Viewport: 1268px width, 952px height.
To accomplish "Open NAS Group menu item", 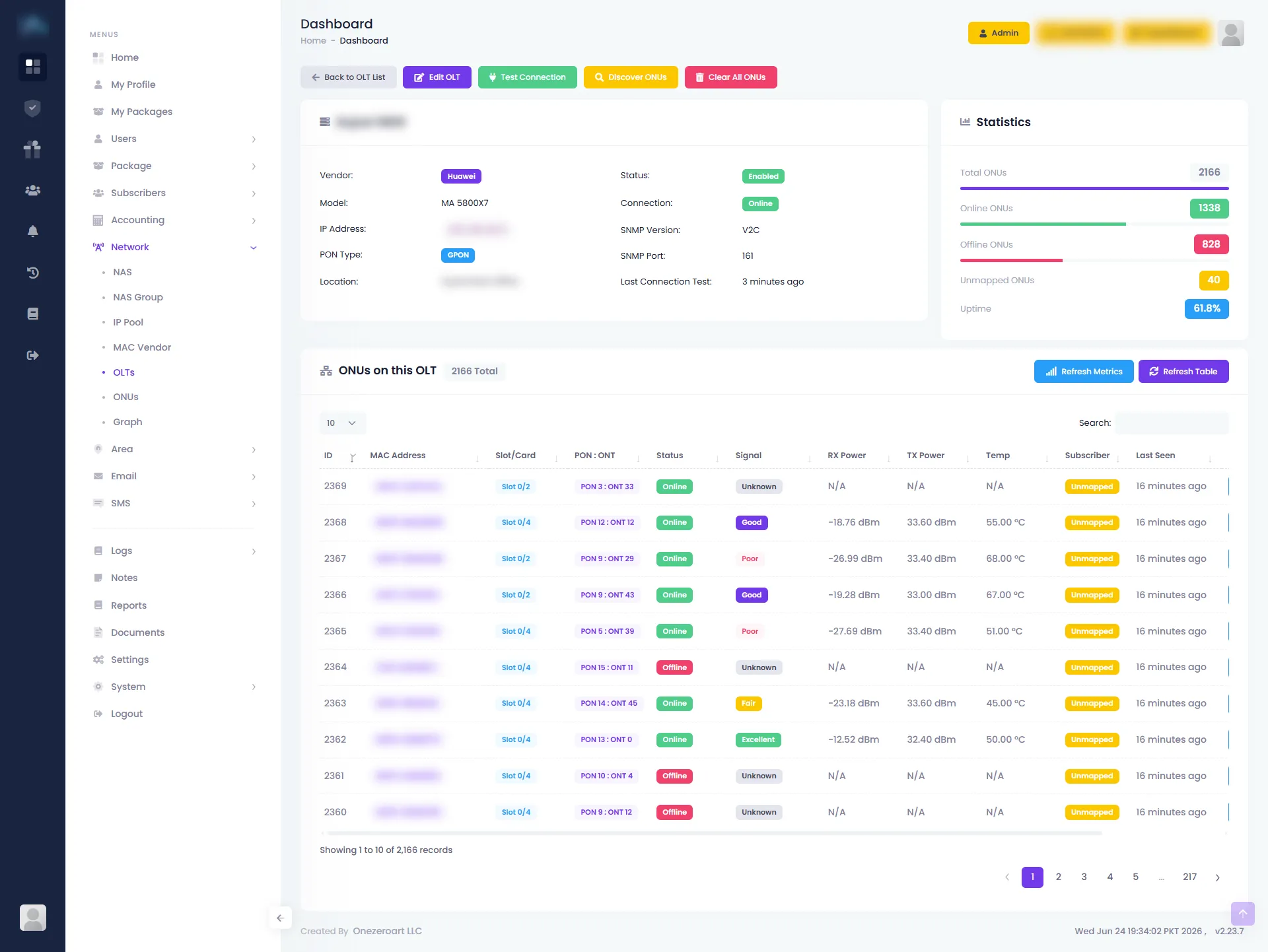I will pyautogui.click(x=138, y=297).
